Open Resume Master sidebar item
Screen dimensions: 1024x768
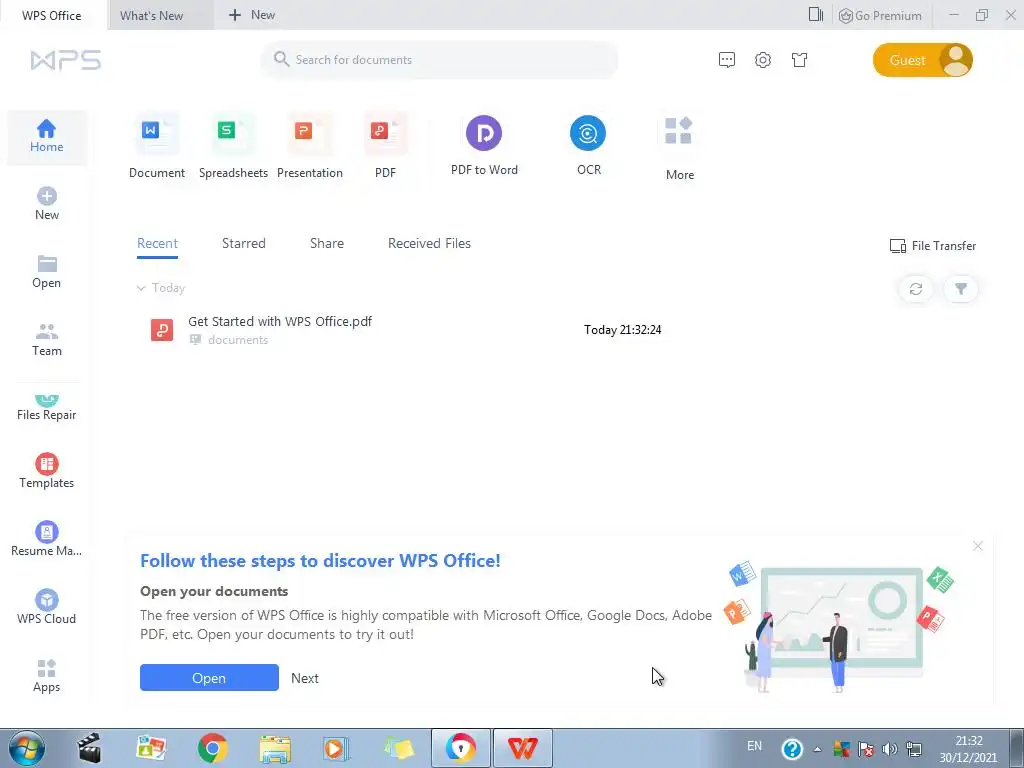46,539
